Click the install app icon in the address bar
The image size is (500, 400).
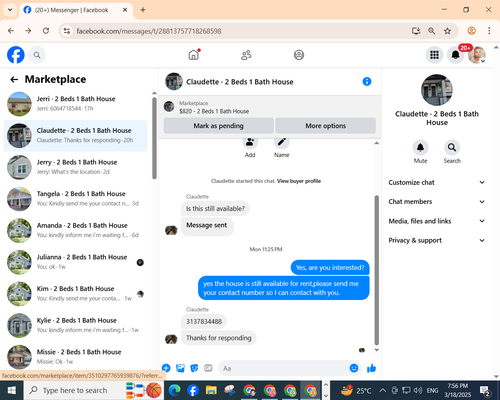(x=416, y=31)
